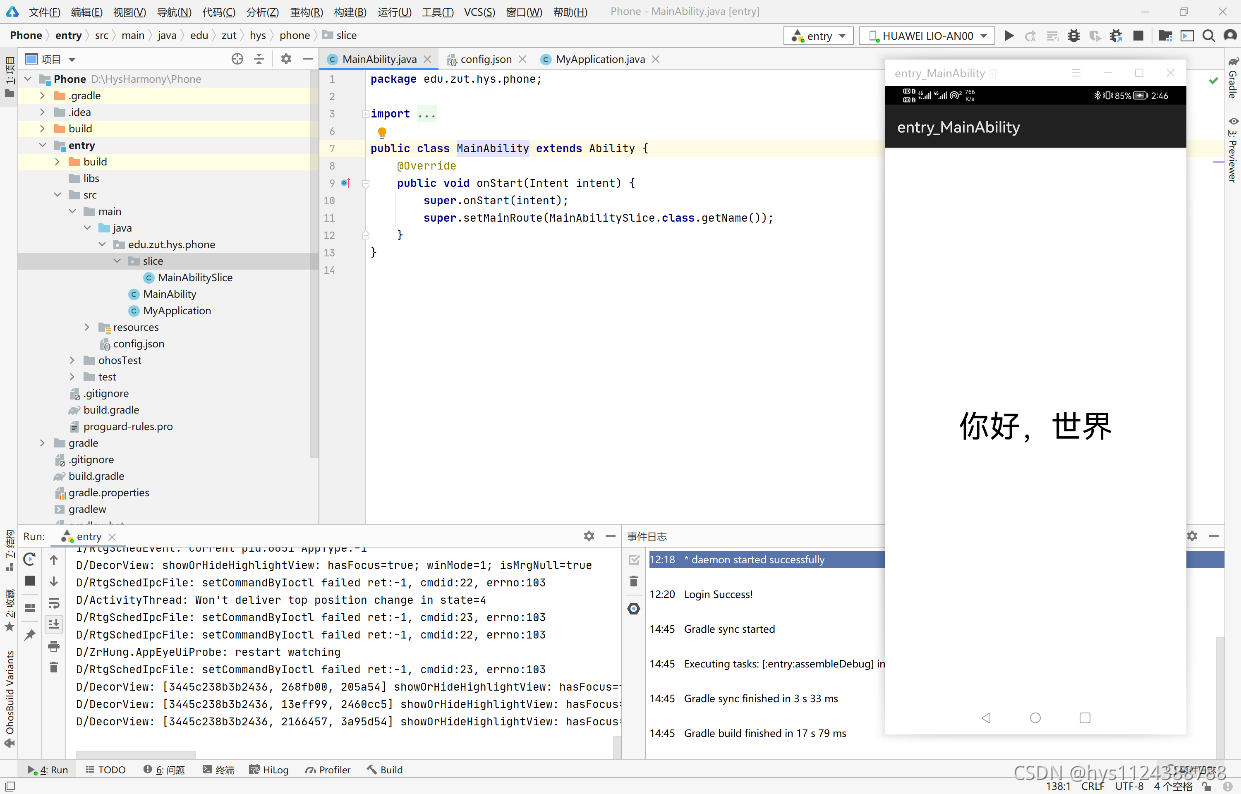Open the Previewer icon in the top toolbar
The height and width of the screenshot is (794, 1241).
[x=1187, y=35]
